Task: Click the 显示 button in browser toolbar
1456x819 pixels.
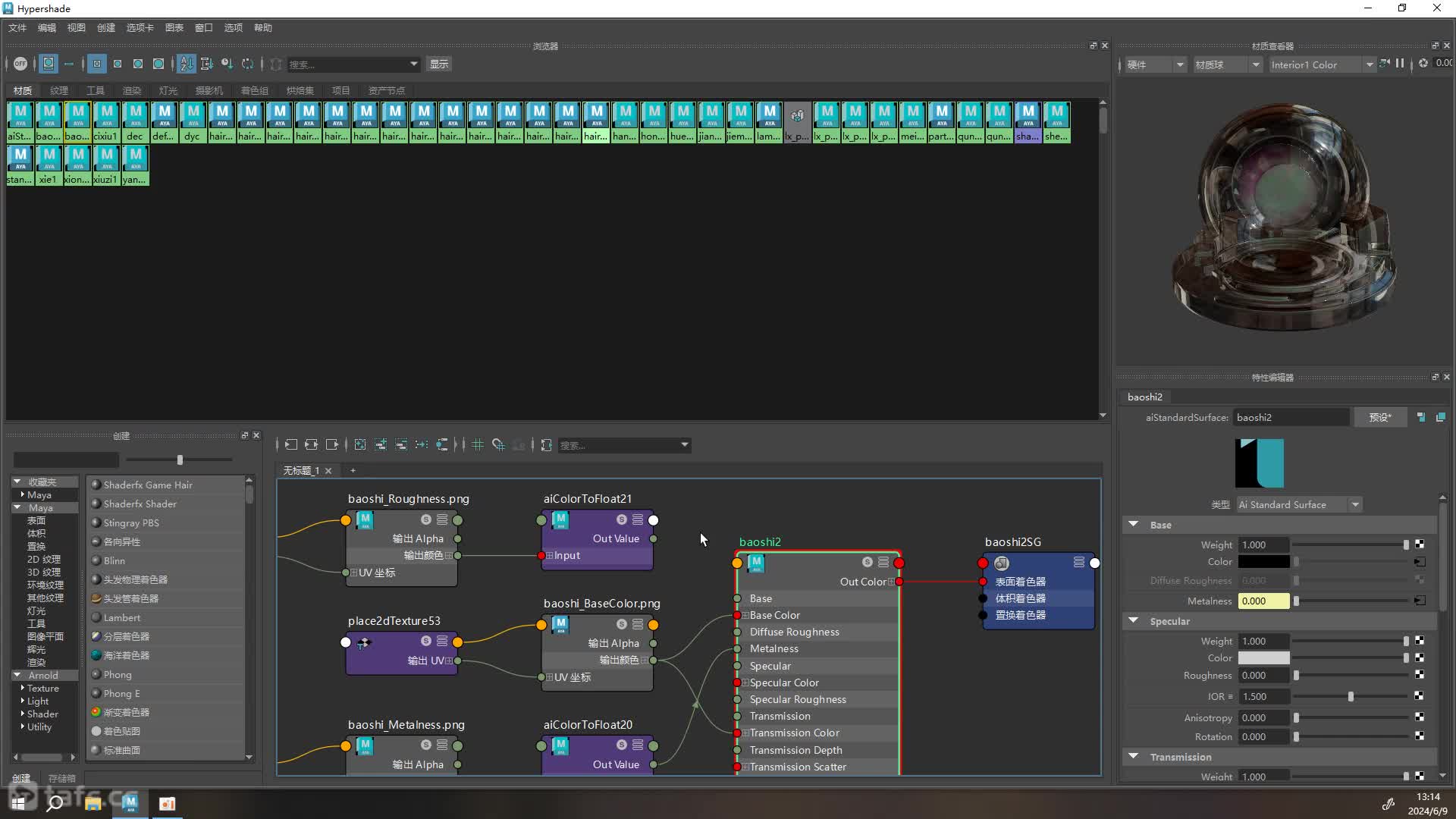Action: click(x=439, y=64)
